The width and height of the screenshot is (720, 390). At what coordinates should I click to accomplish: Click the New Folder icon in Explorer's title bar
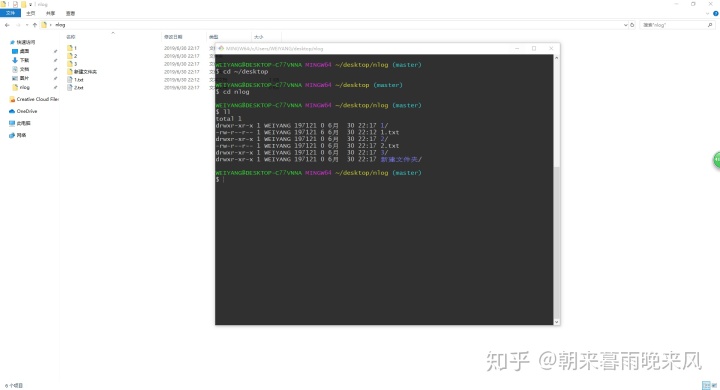coord(23,4)
